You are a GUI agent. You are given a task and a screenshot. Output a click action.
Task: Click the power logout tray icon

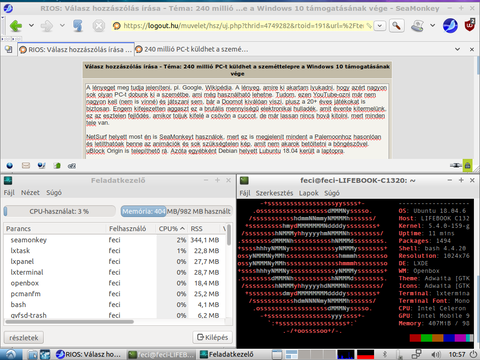tap(473, 354)
